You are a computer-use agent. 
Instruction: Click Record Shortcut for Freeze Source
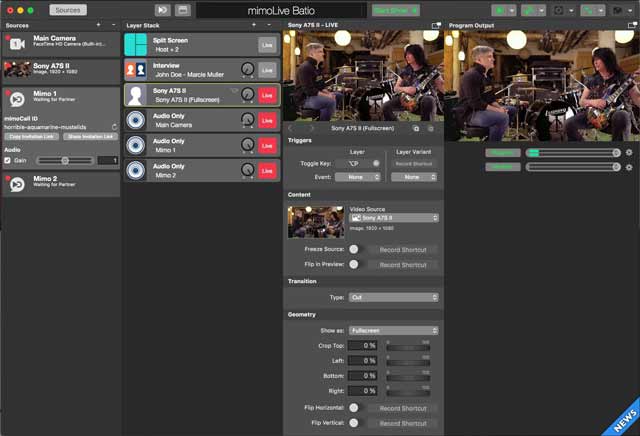point(403,250)
